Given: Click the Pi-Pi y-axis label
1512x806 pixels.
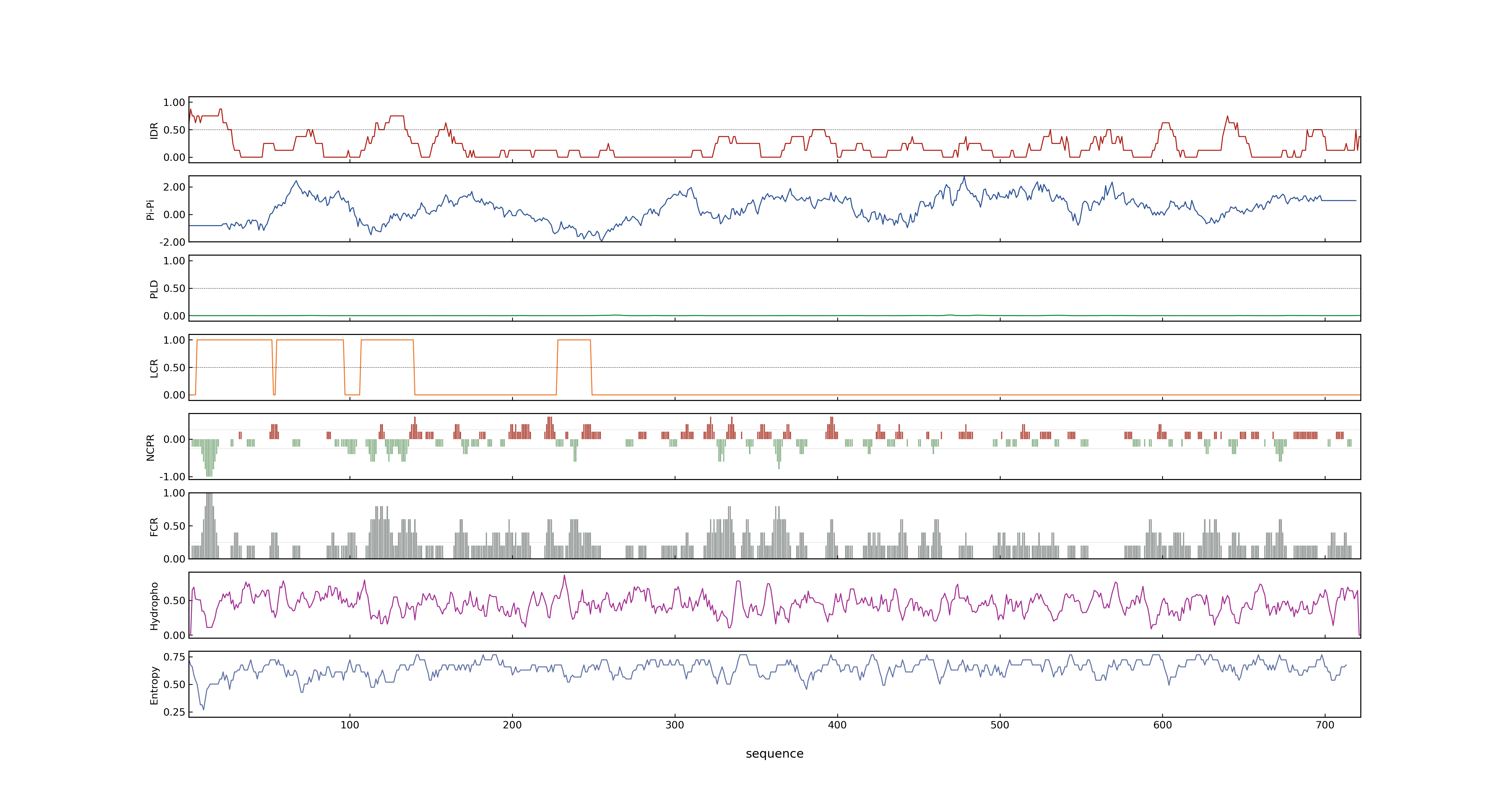Looking at the screenshot, I should [x=150, y=209].
